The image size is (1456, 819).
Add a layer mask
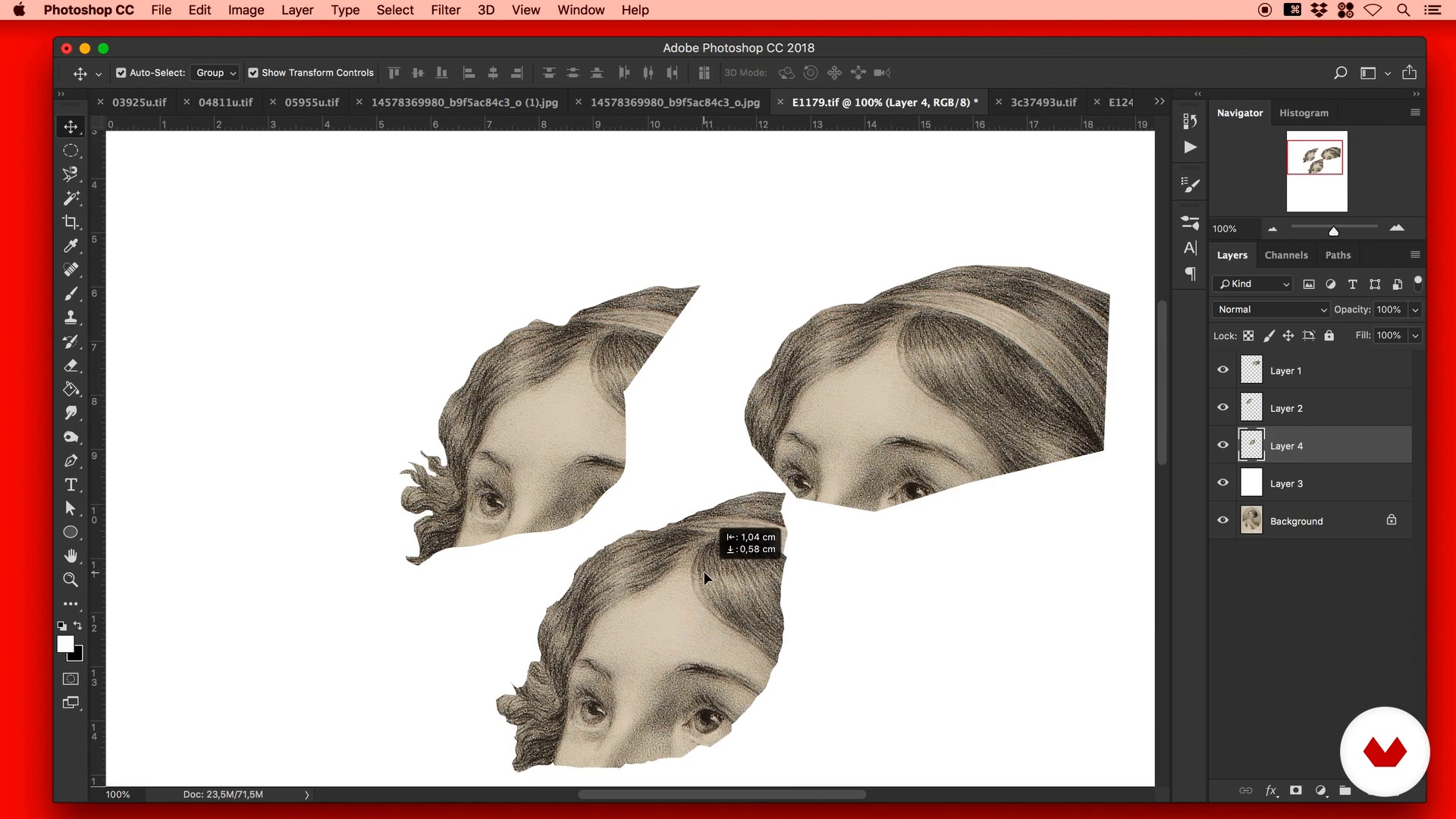tap(1296, 790)
